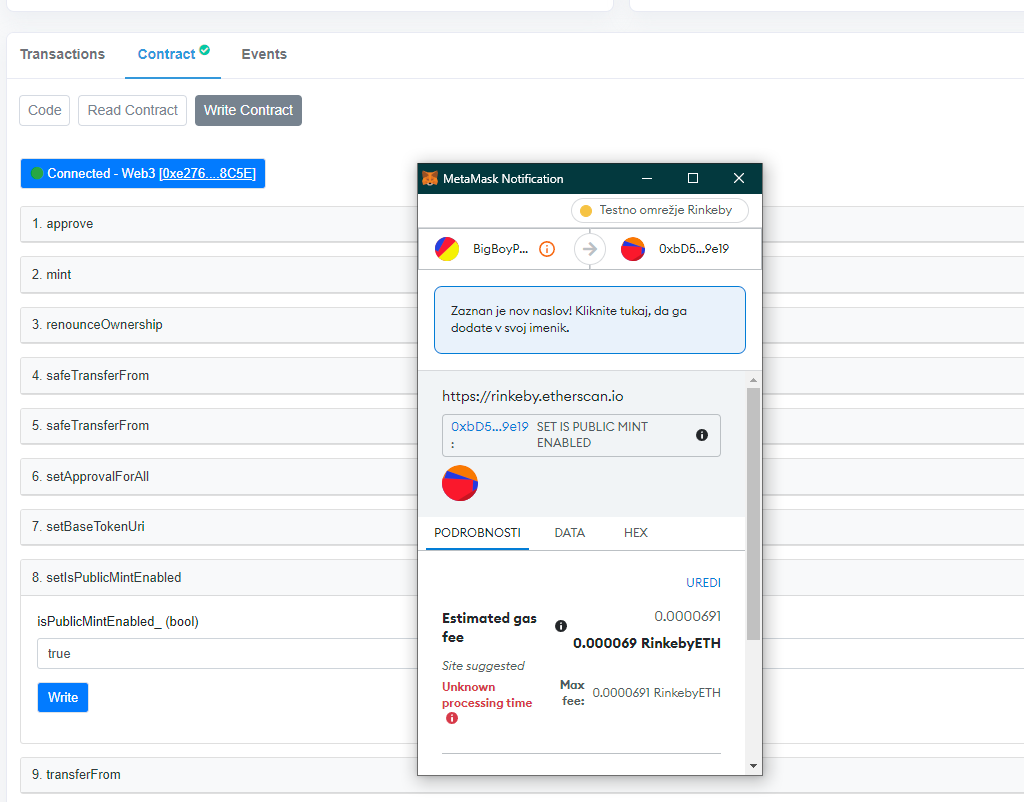Screen dimensions: 1024x802
Task: Select the recipient 0xbD5...9e19 avatar
Action: coord(631,248)
